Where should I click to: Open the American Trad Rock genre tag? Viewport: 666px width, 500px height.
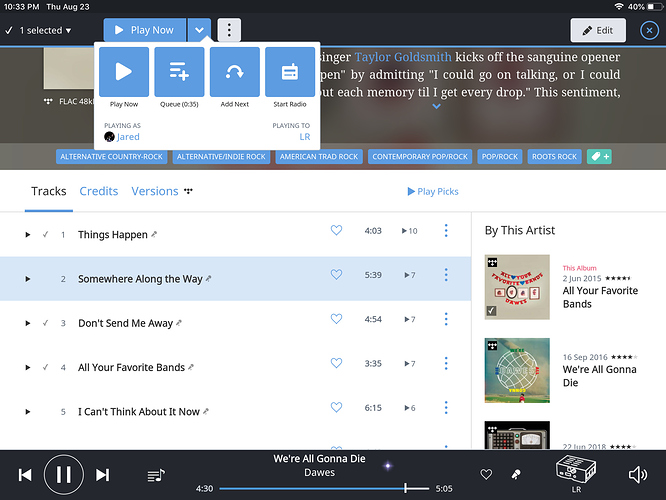coord(319,156)
